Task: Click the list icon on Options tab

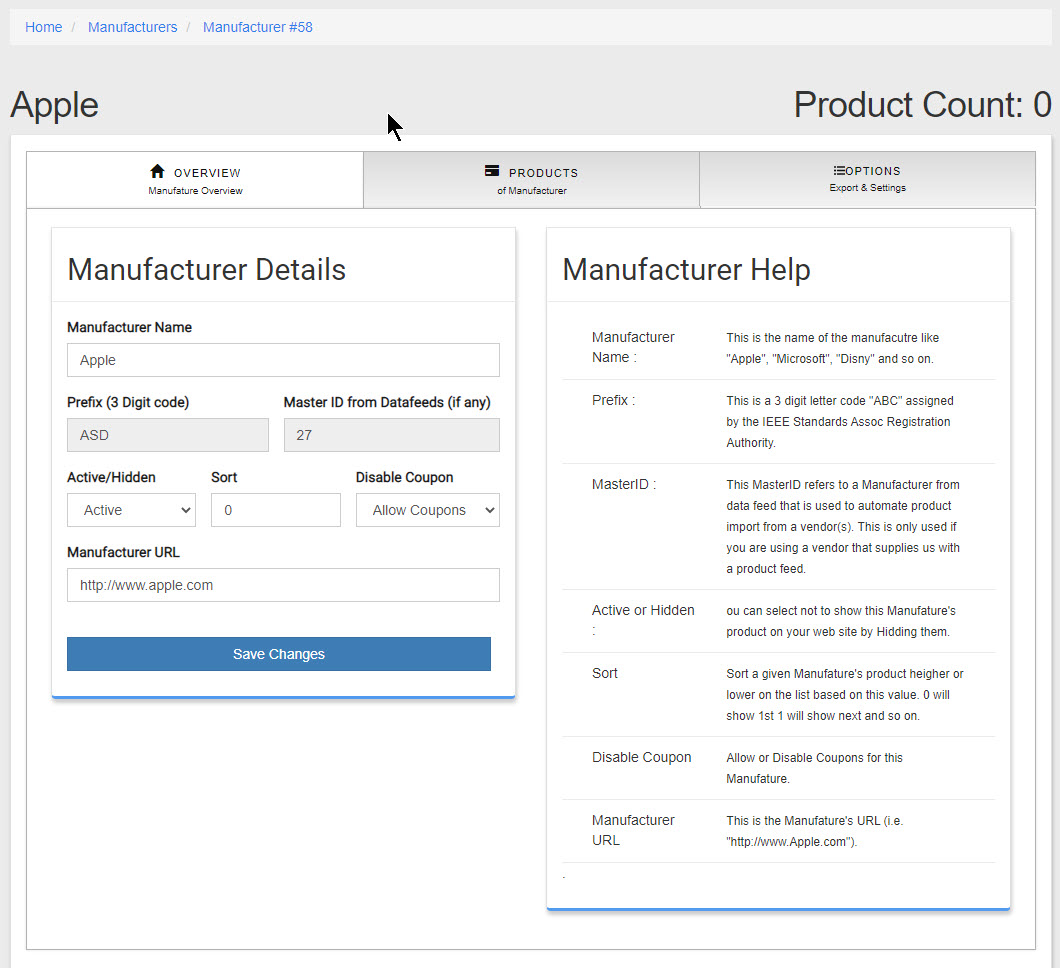Action: (x=839, y=171)
